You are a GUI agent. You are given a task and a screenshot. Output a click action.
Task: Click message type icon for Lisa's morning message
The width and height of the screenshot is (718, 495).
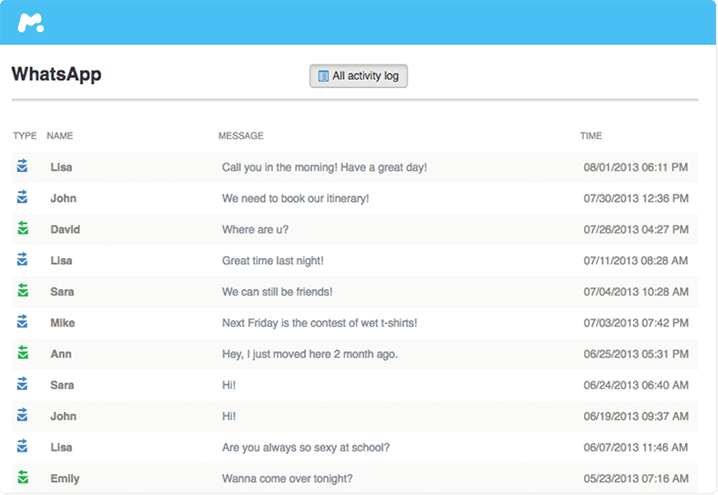pos(22,167)
